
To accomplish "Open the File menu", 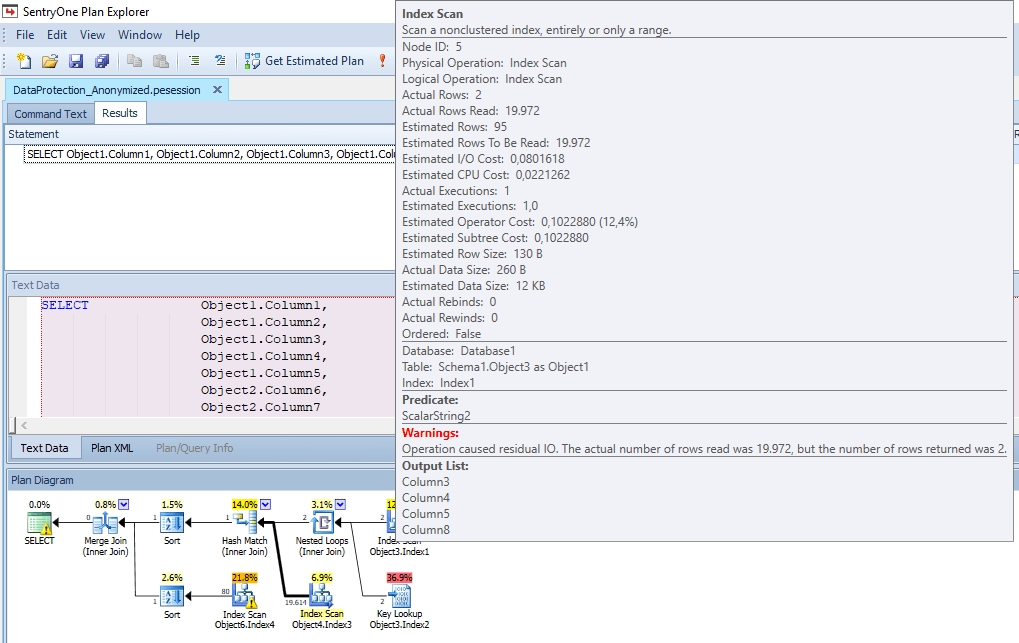I will point(25,35).
